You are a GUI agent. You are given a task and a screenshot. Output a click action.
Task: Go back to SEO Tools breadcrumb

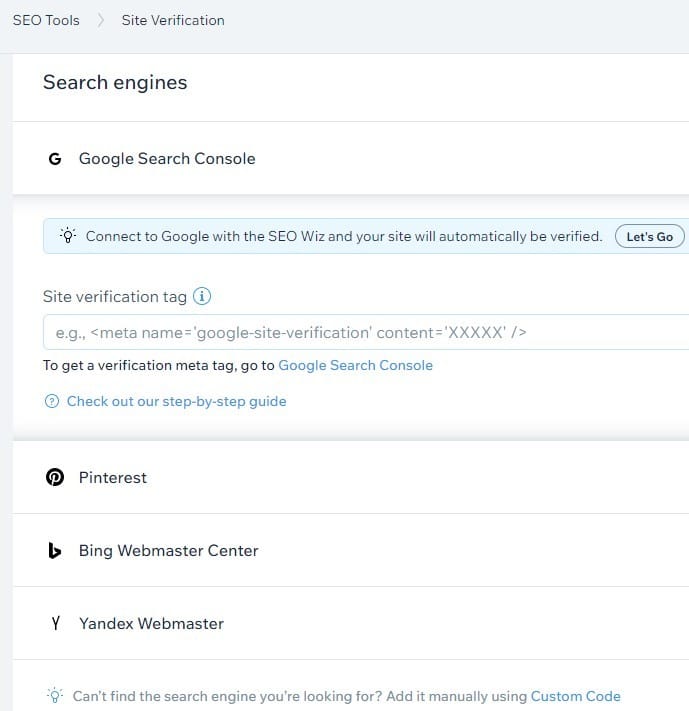46,20
